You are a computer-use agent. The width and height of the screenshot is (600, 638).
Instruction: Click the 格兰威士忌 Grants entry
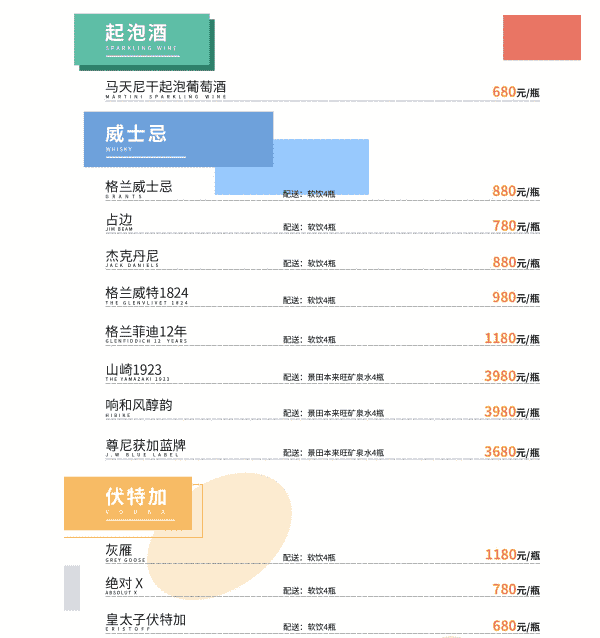[x=139, y=189]
